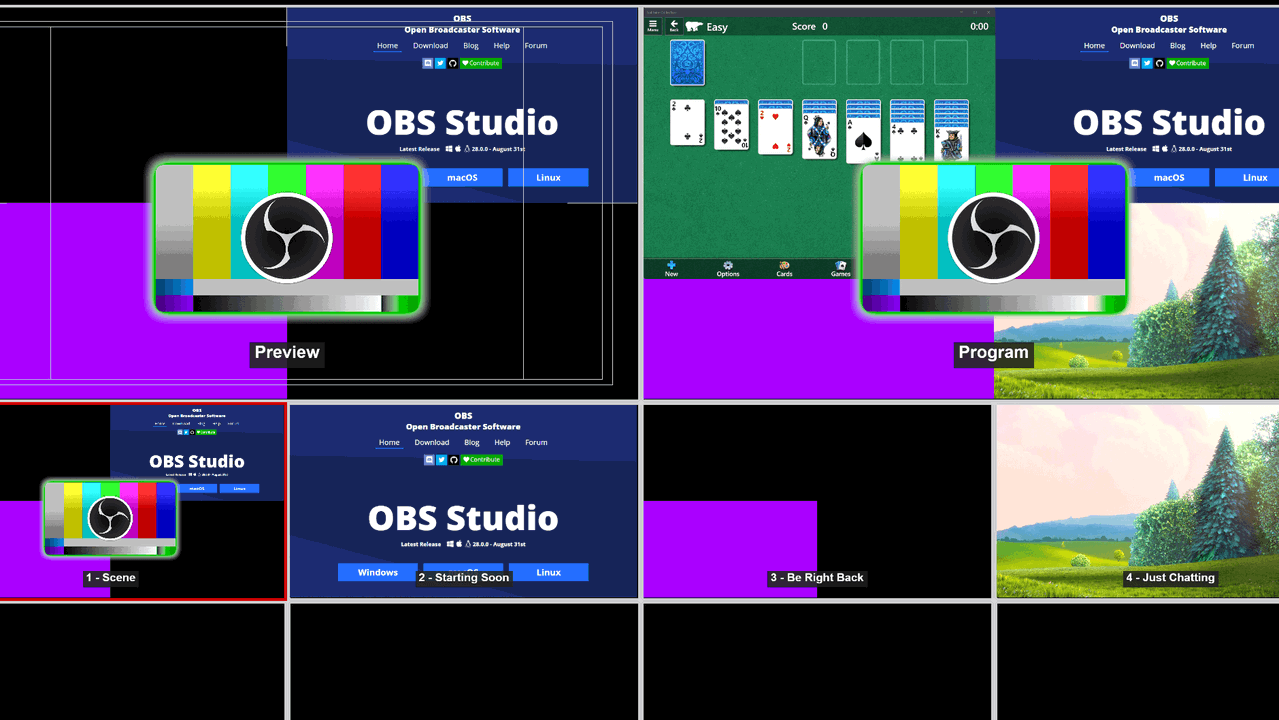The height and width of the screenshot is (720, 1279).
Task: Start a New solitaire game
Action: [671, 268]
